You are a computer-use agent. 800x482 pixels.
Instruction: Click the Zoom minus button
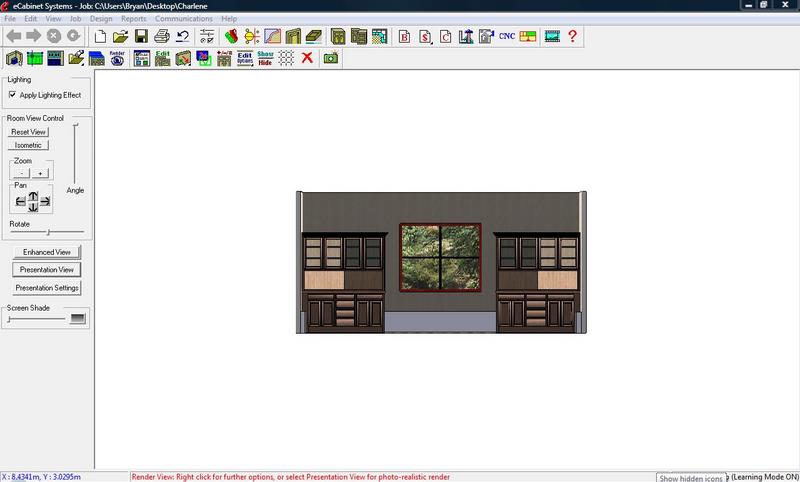click(x=21, y=173)
